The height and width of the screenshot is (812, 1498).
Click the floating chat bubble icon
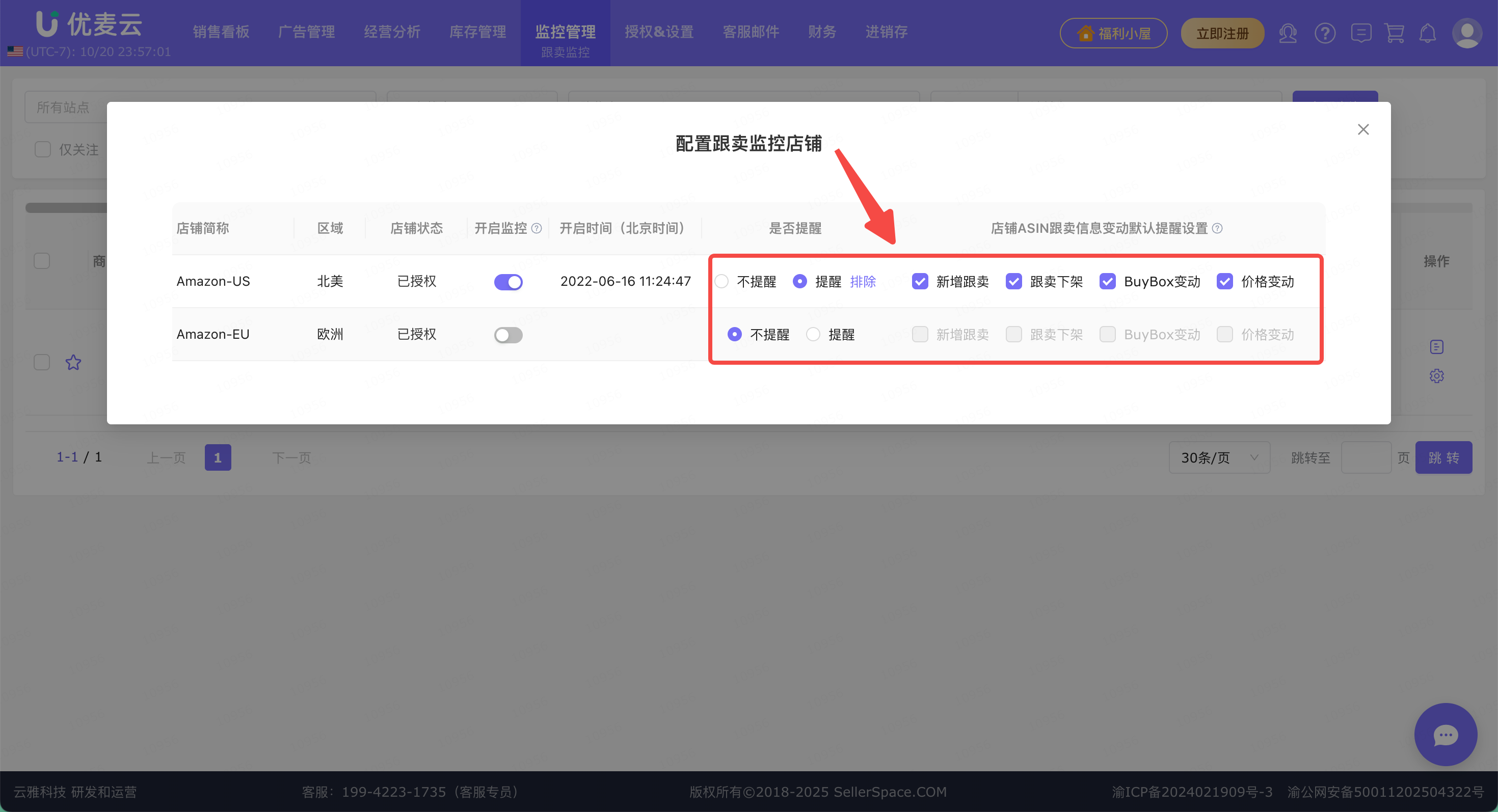tap(1445, 735)
